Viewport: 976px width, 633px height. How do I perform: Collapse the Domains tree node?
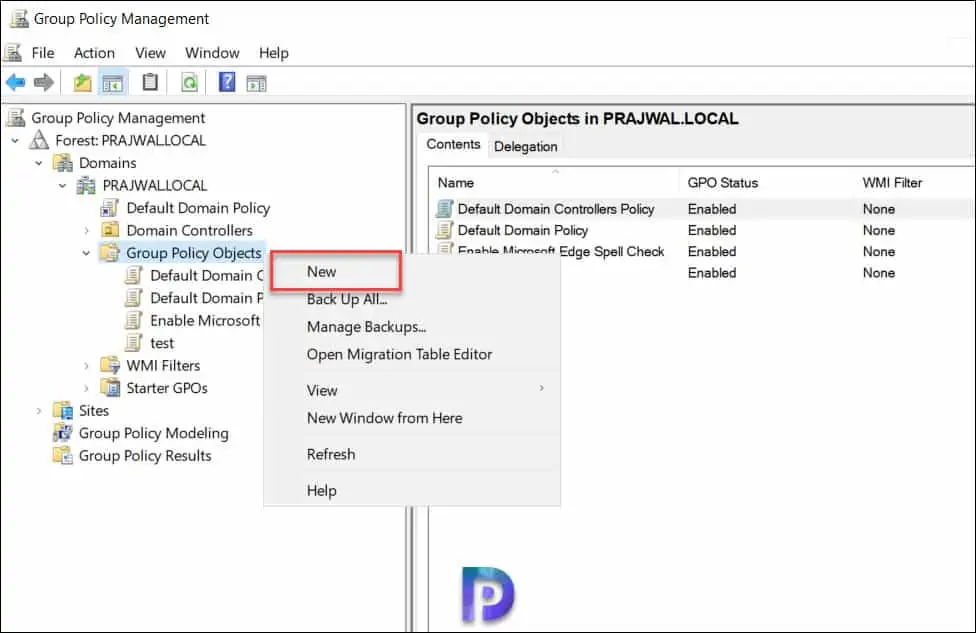click(x=39, y=163)
